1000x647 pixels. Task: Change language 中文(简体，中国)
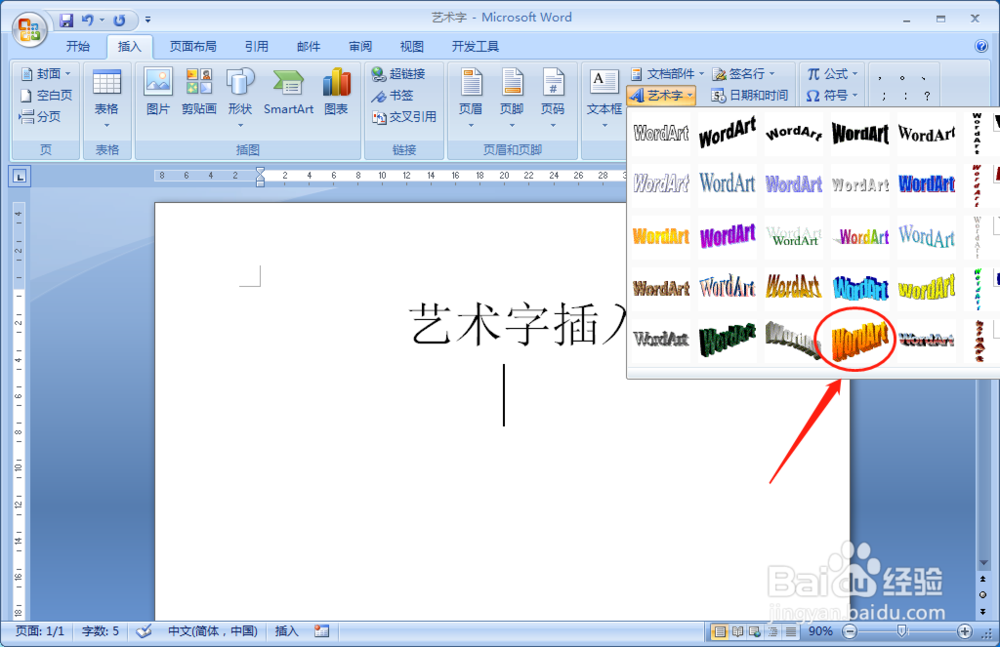coord(212,631)
